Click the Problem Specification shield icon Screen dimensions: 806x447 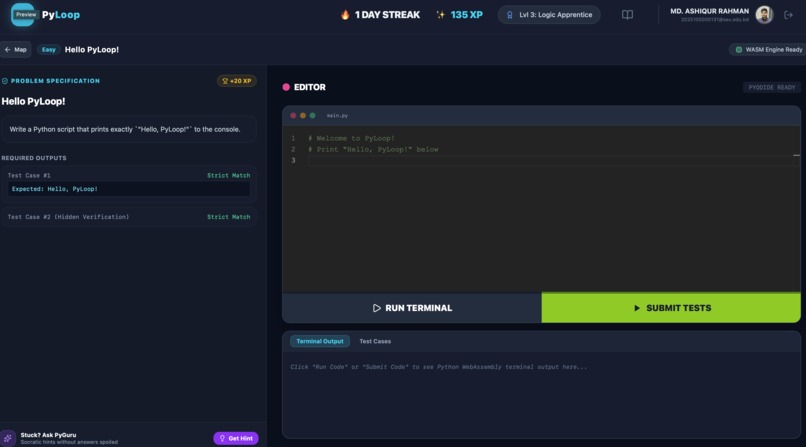click(5, 81)
